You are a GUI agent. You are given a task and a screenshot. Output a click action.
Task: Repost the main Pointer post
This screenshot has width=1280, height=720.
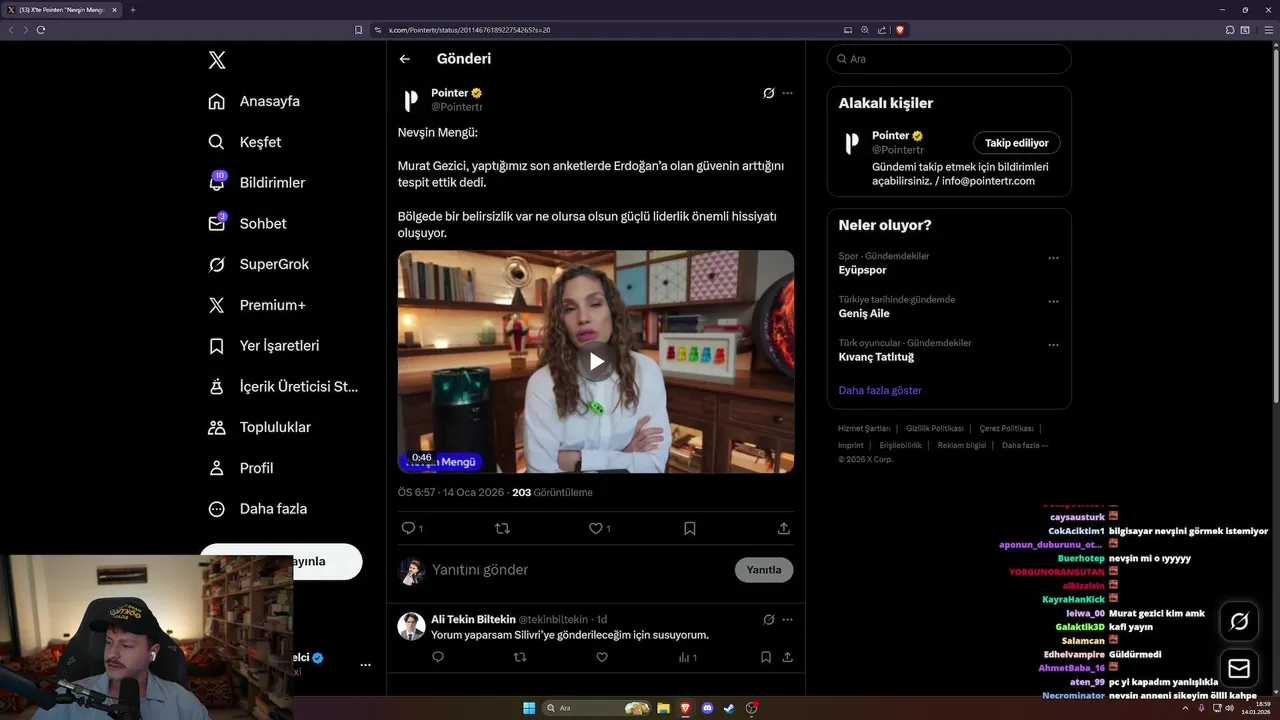tap(503, 528)
